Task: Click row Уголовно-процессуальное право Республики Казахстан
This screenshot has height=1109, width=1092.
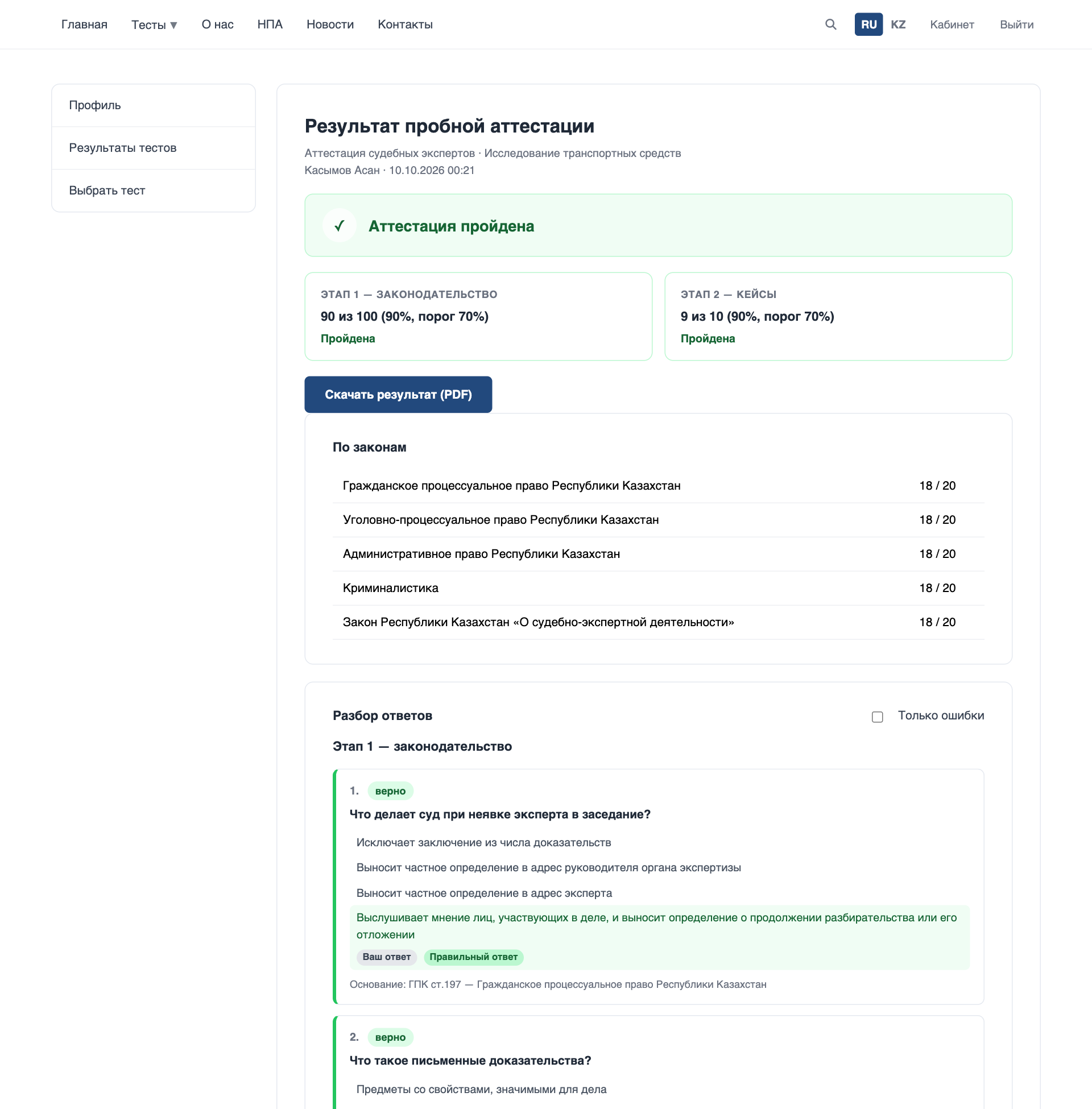Action: (659, 520)
